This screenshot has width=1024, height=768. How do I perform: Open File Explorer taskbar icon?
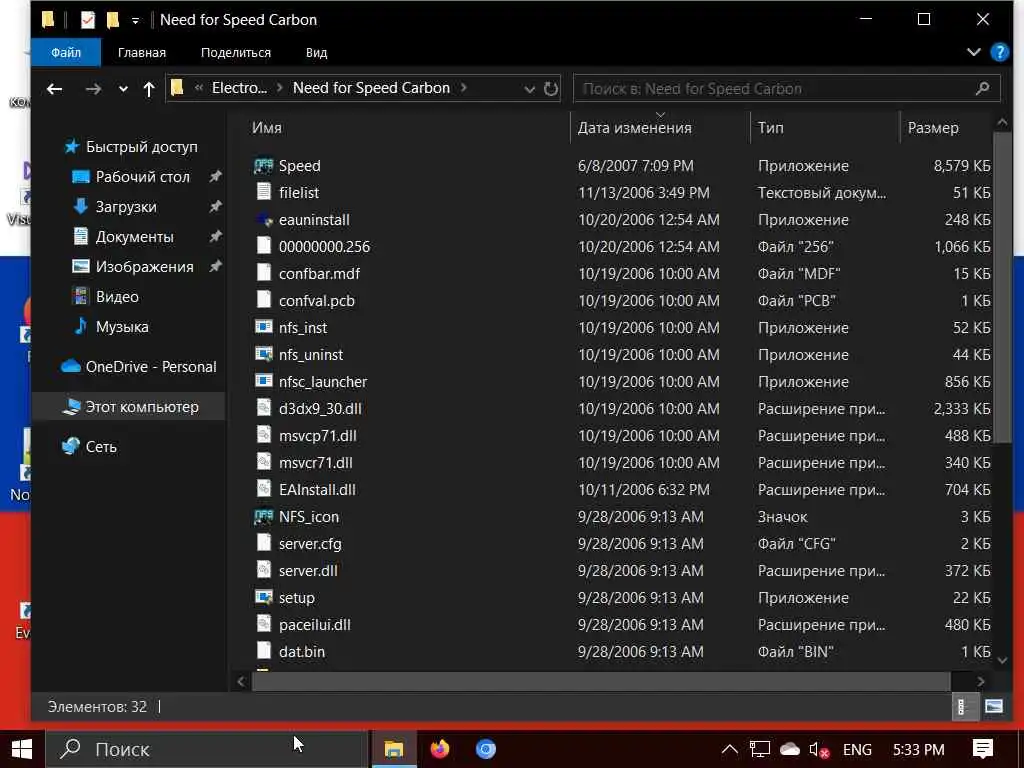394,748
